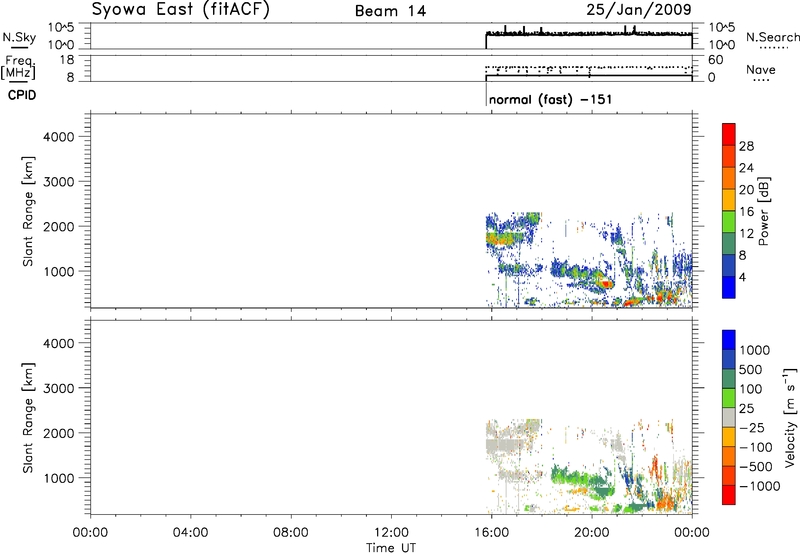Click the "Slant Range [km]" label of velocity panel
The image size is (800, 554).
28,418
